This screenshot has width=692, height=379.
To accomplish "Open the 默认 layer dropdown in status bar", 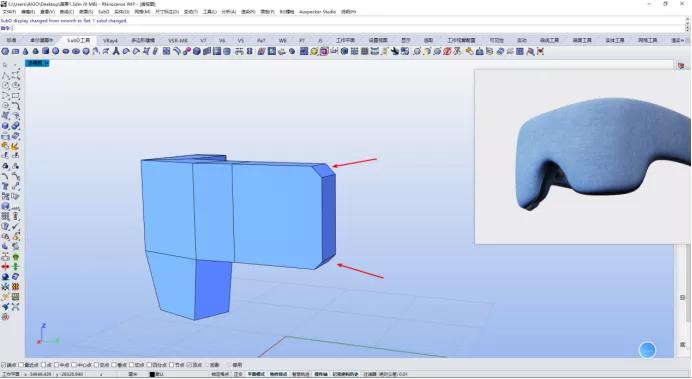I will point(160,374).
